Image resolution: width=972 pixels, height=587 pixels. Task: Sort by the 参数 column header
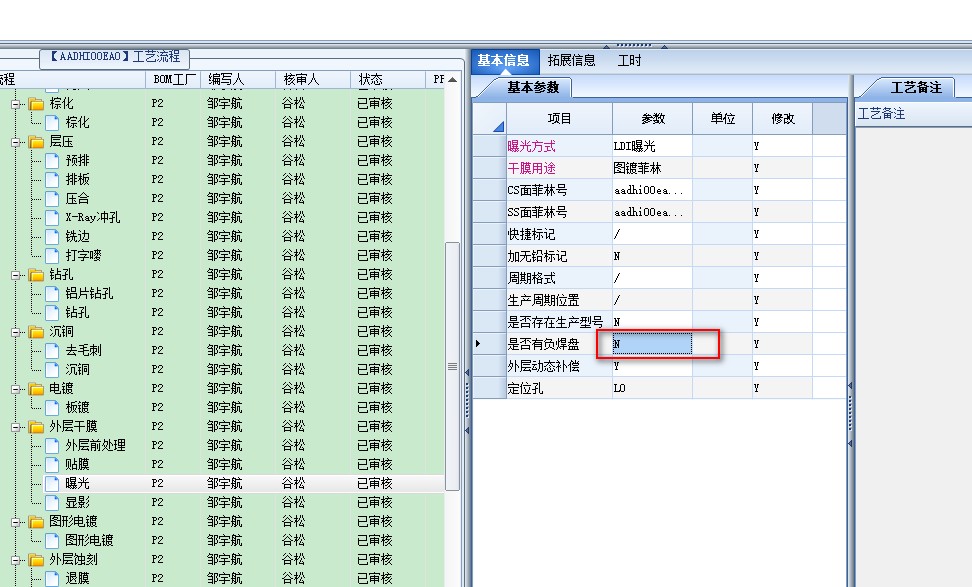click(x=653, y=119)
